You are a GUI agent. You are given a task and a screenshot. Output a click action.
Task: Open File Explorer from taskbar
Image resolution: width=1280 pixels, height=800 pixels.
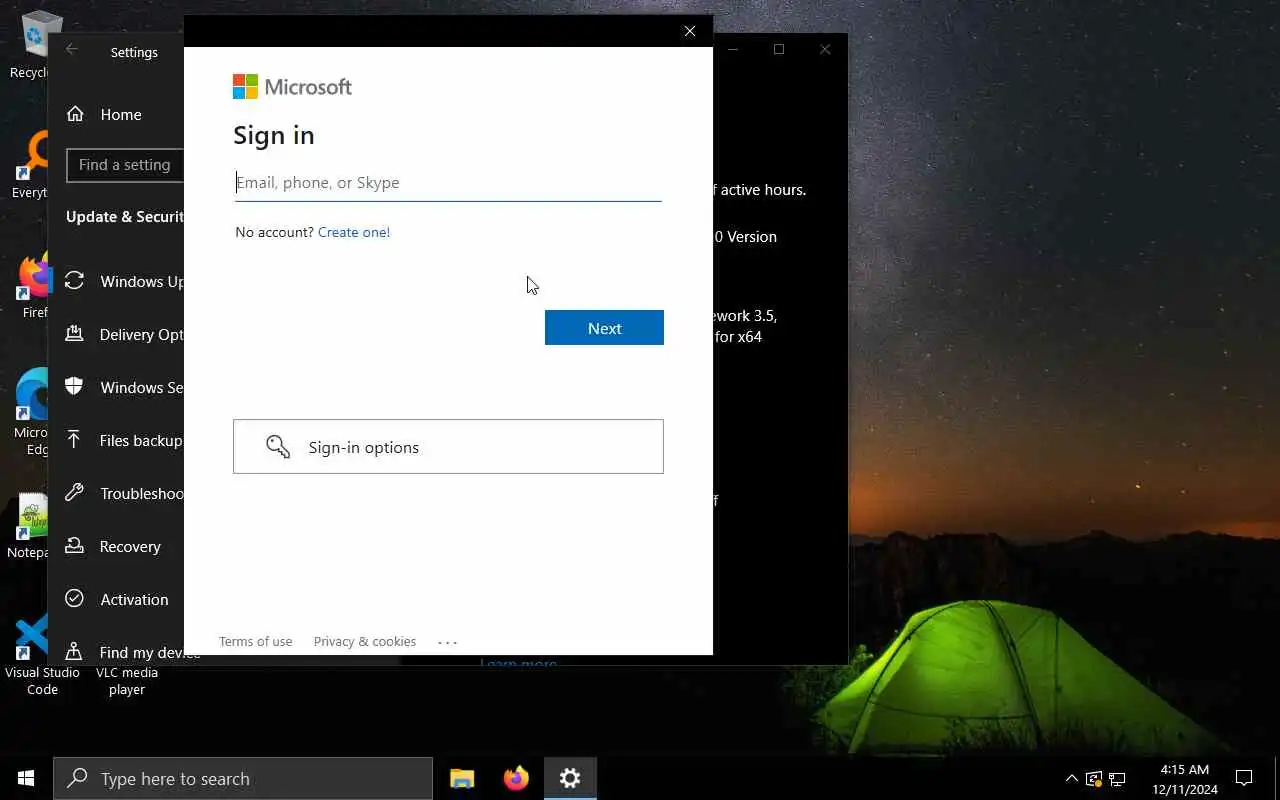tap(462, 778)
